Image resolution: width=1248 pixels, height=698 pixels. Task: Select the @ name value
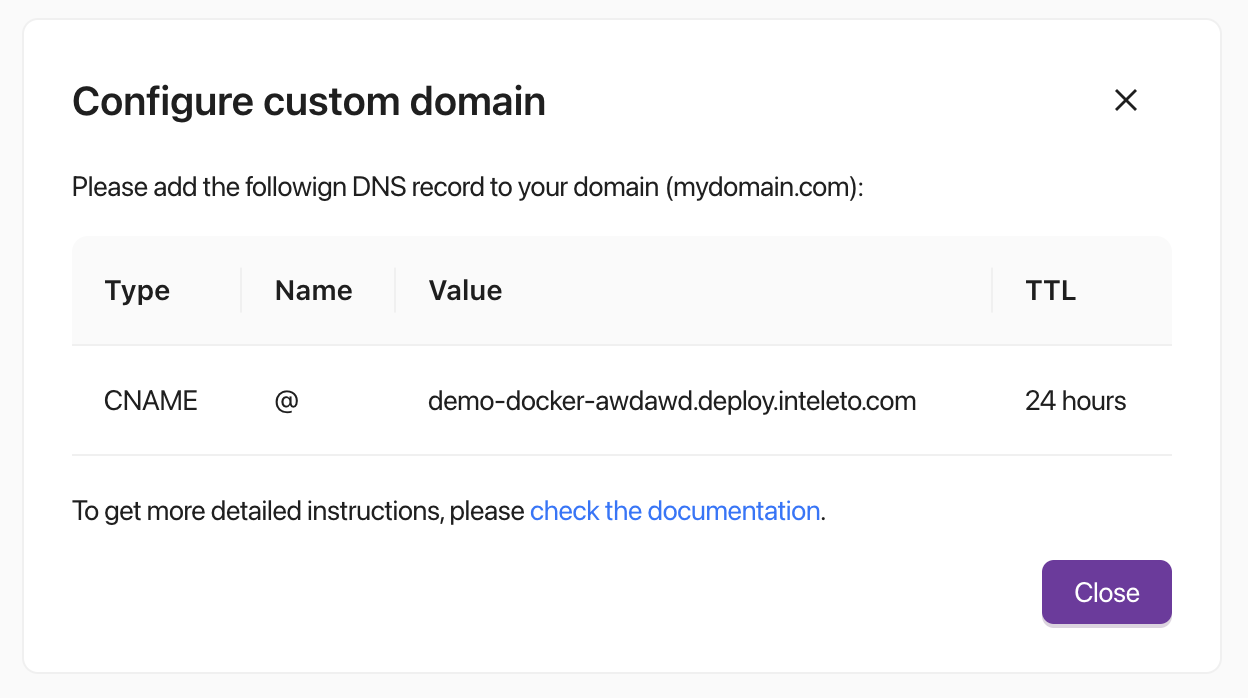(x=286, y=400)
